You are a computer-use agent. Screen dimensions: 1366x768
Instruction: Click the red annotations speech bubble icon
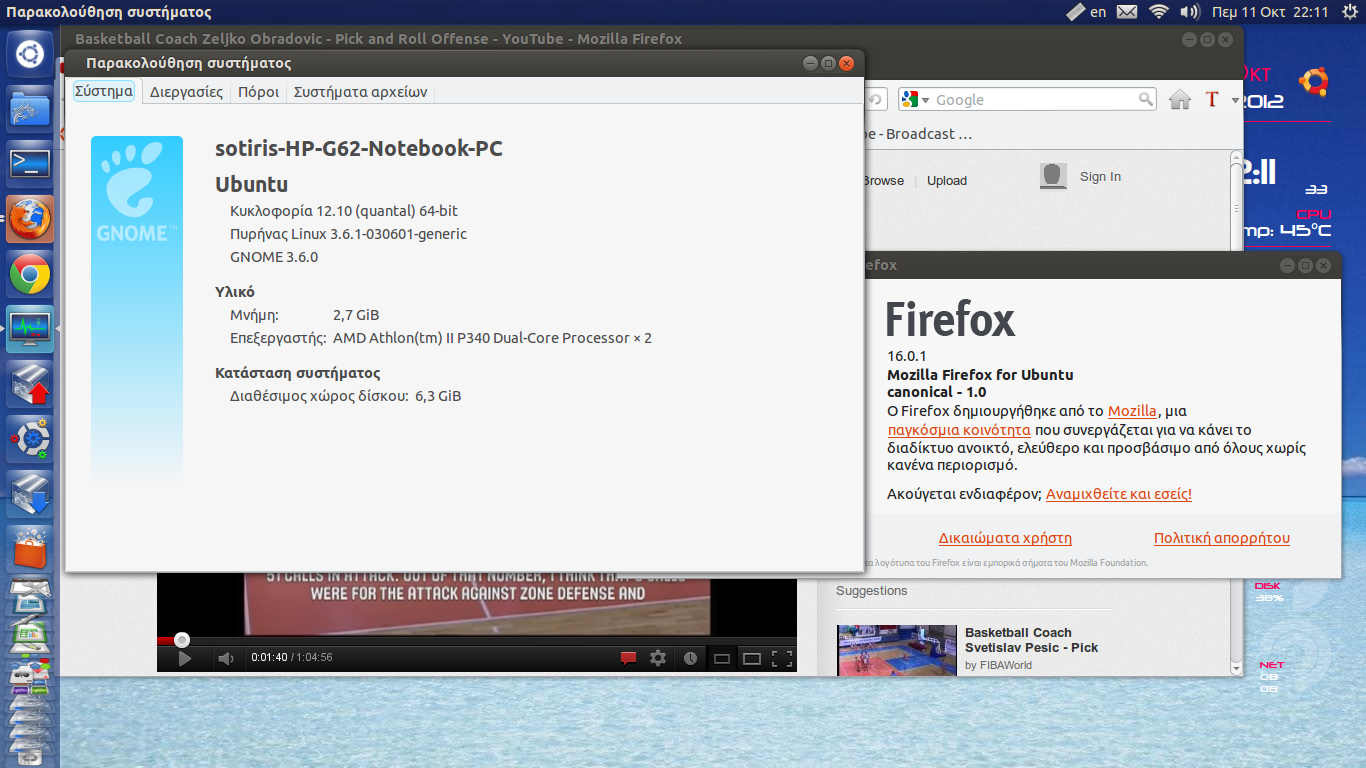[x=628, y=658]
